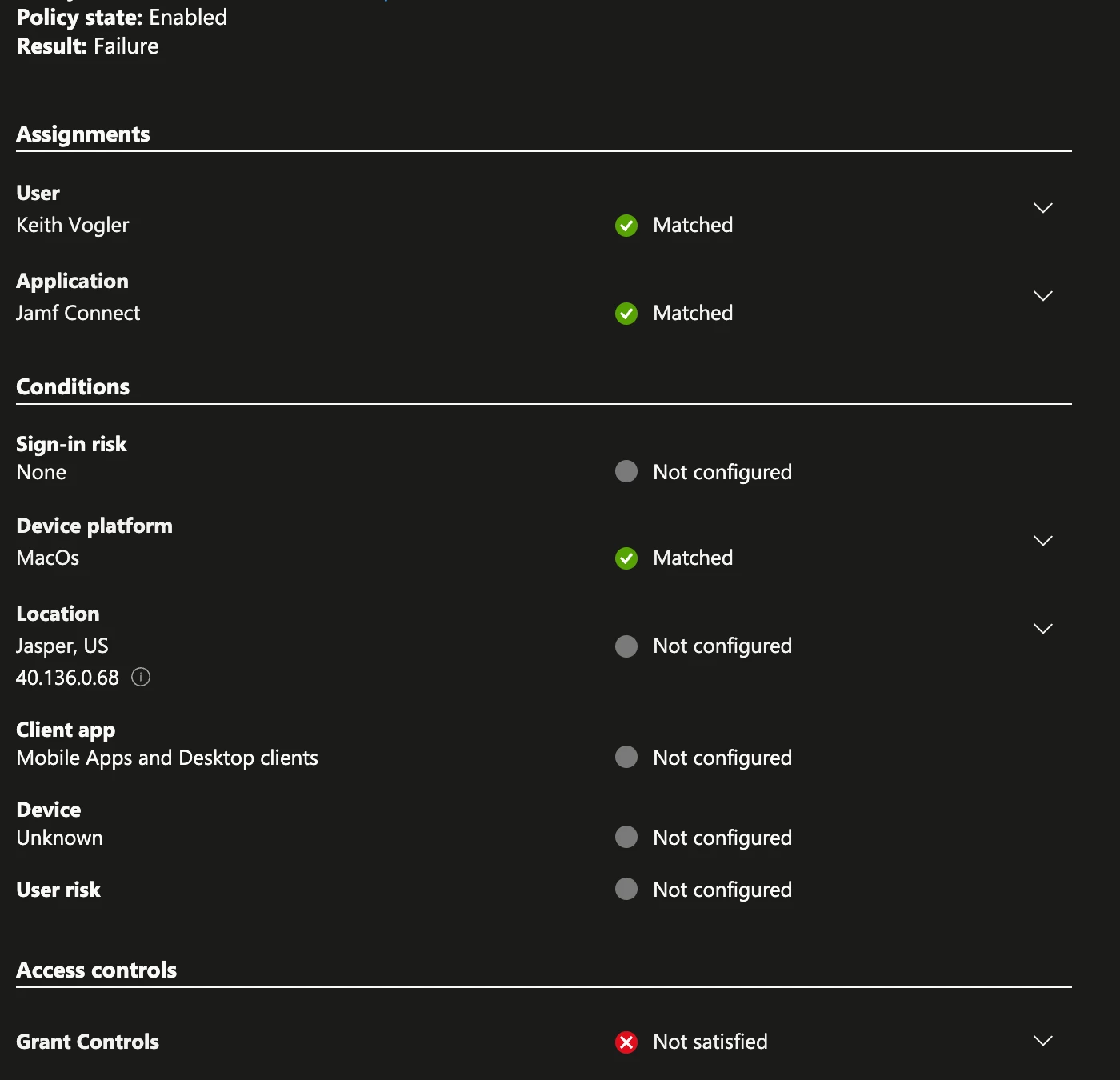Image resolution: width=1120 pixels, height=1080 pixels.
Task: Expand the Grant Controls section
Action: tap(1043, 1041)
